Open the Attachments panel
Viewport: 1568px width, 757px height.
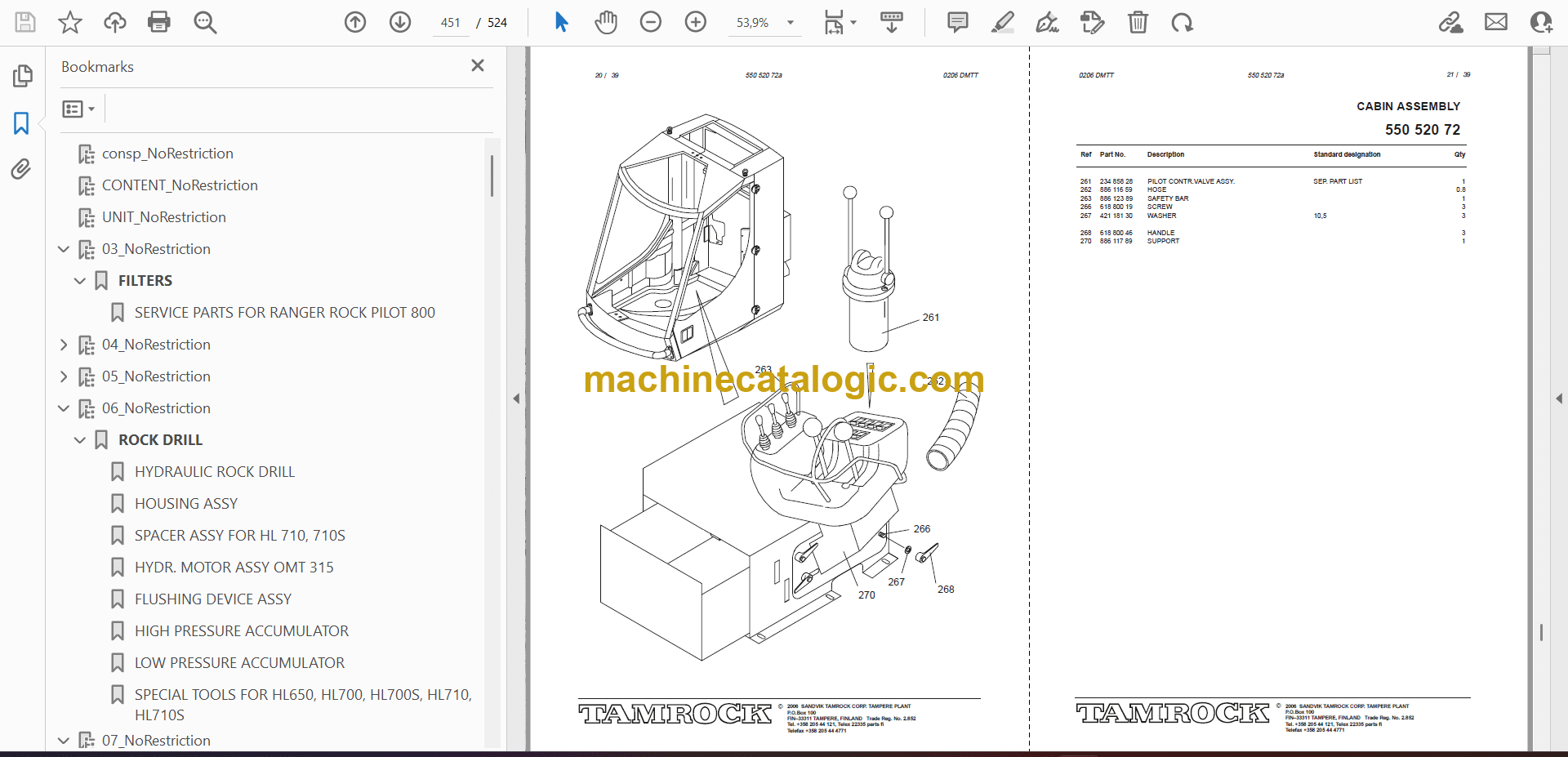(21, 169)
